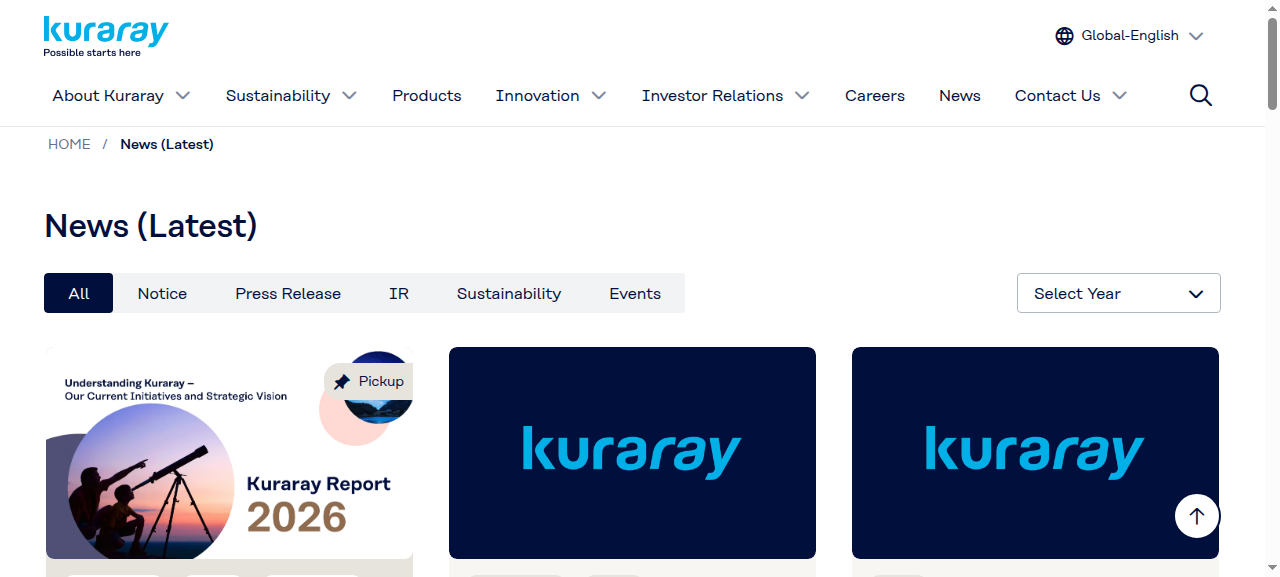Click the Kuraray logo in the header
The height and width of the screenshot is (577, 1280).
tap(106, 37)
